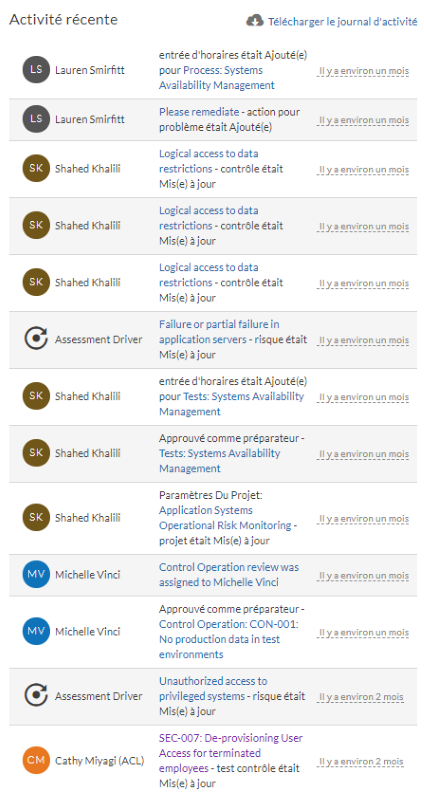Open Unauthorized access to privileged systems link

click(213, 689)
